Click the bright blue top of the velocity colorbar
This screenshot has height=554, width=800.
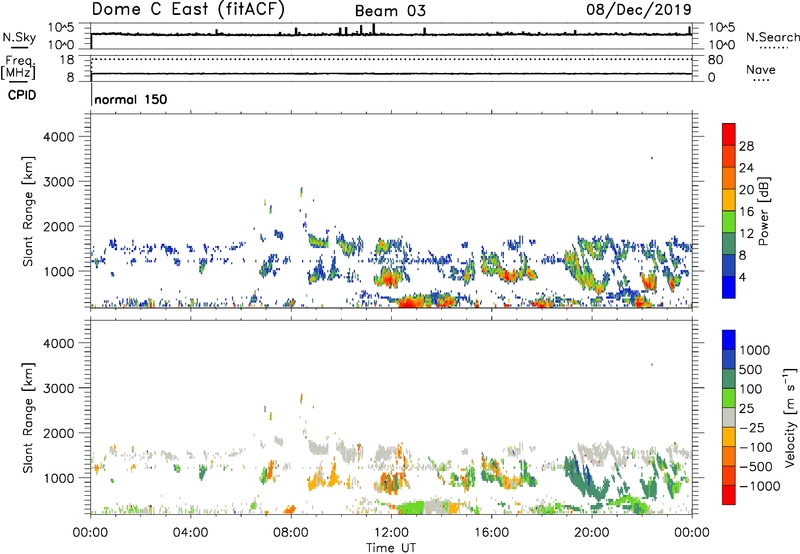pyautogui.click(x=729, y=340)
